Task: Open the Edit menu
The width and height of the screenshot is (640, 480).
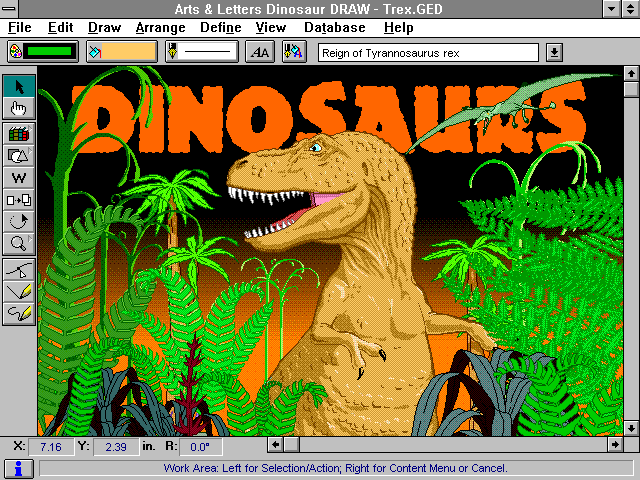Action: (x=60, y=27)
